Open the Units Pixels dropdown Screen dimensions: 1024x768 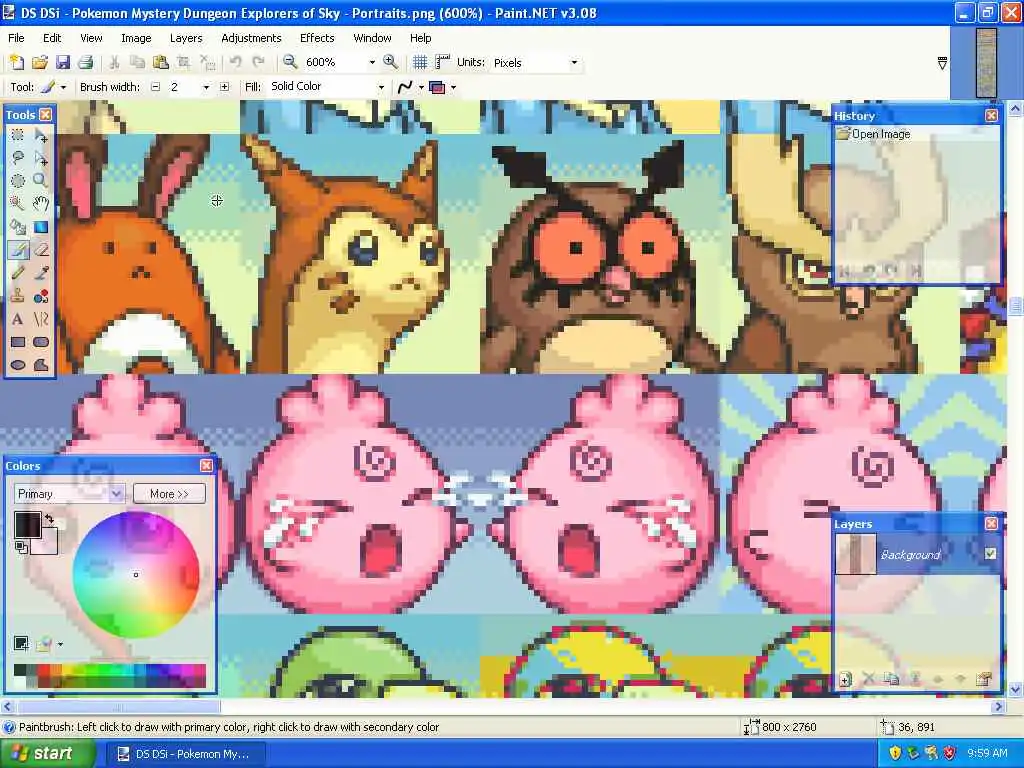[574, 63]
